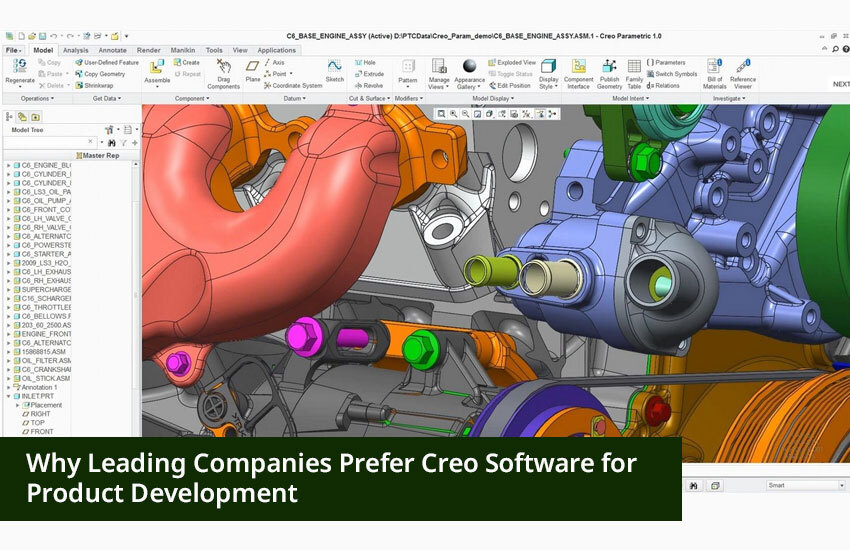This screenshot has height=550, width=850.
Task: Choose the Revolve tool
Action: click(x=369, y=86)
